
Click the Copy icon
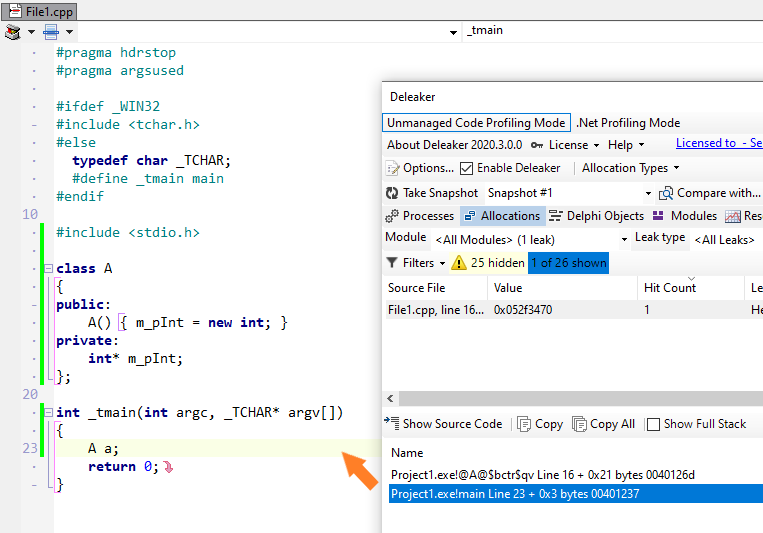click(524, 424)
